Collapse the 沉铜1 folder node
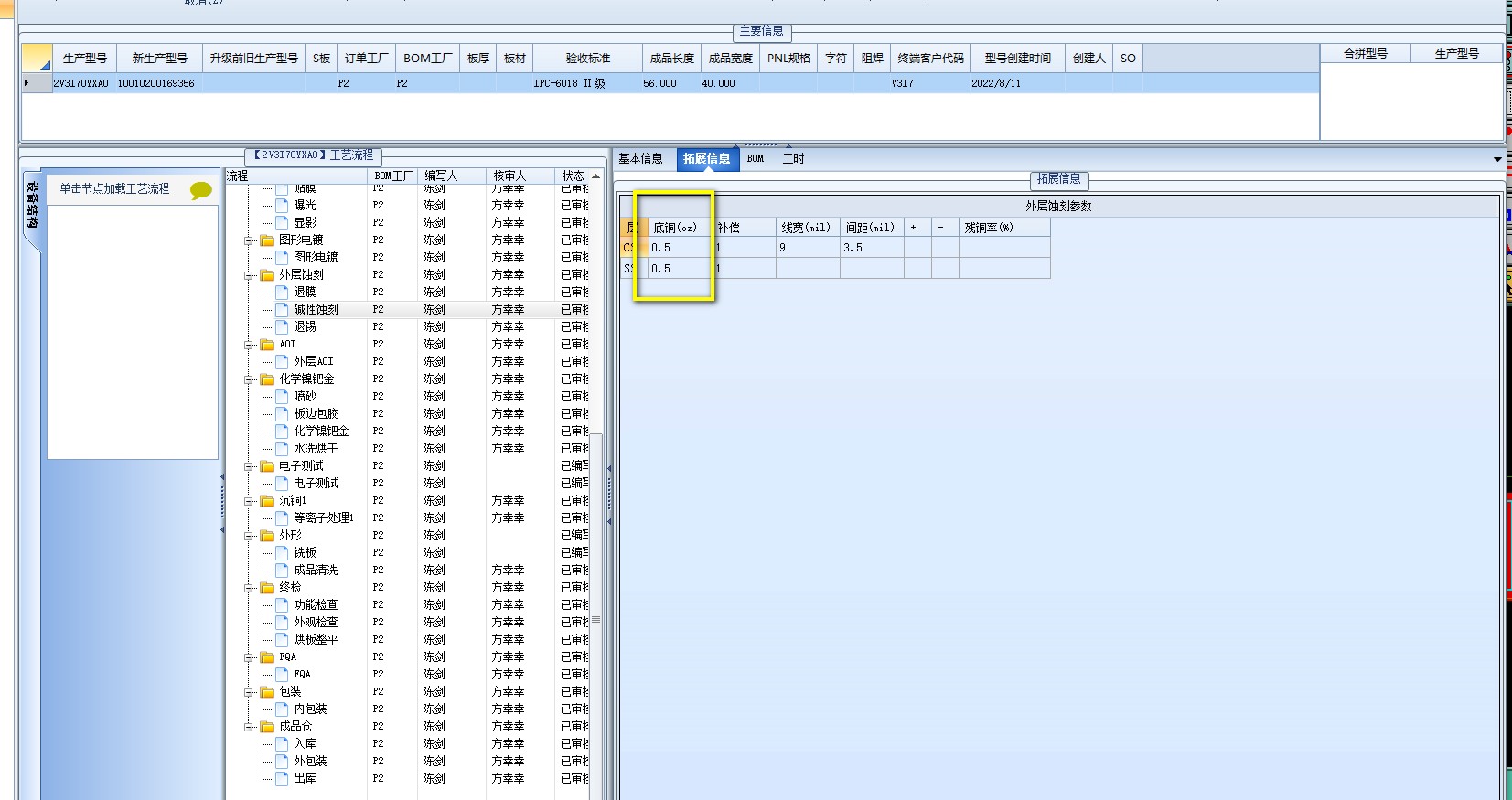This screenshot has width=1512, height=800. (249, 501)
